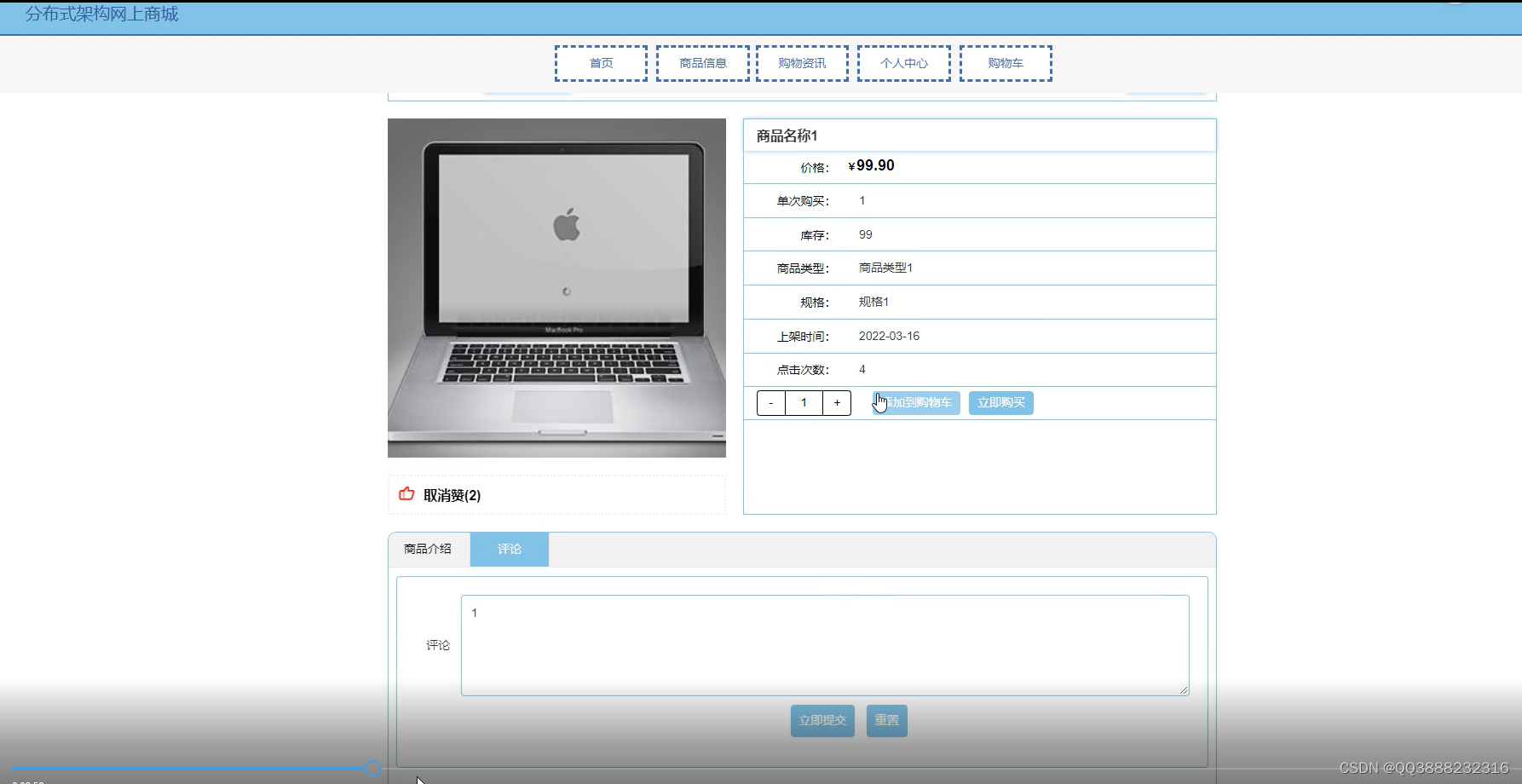This screenshot has height=784, width=1522.
Task: Click the 立即购买 buy now button
Action: pyautogui.click(x=1001, y=403)
